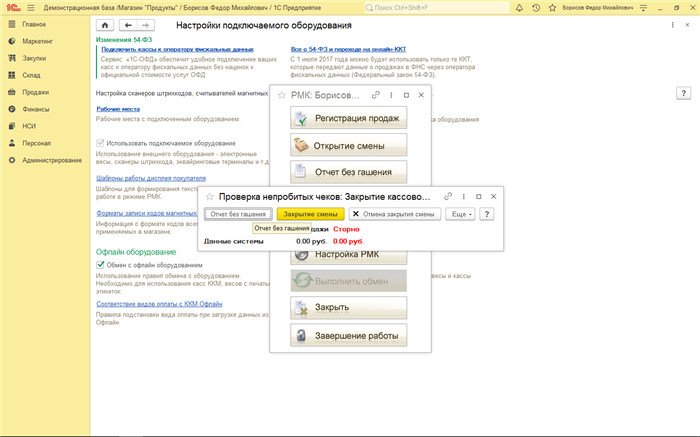
Task: Open service settings lines icon in title bar
Action: (643, 8)
